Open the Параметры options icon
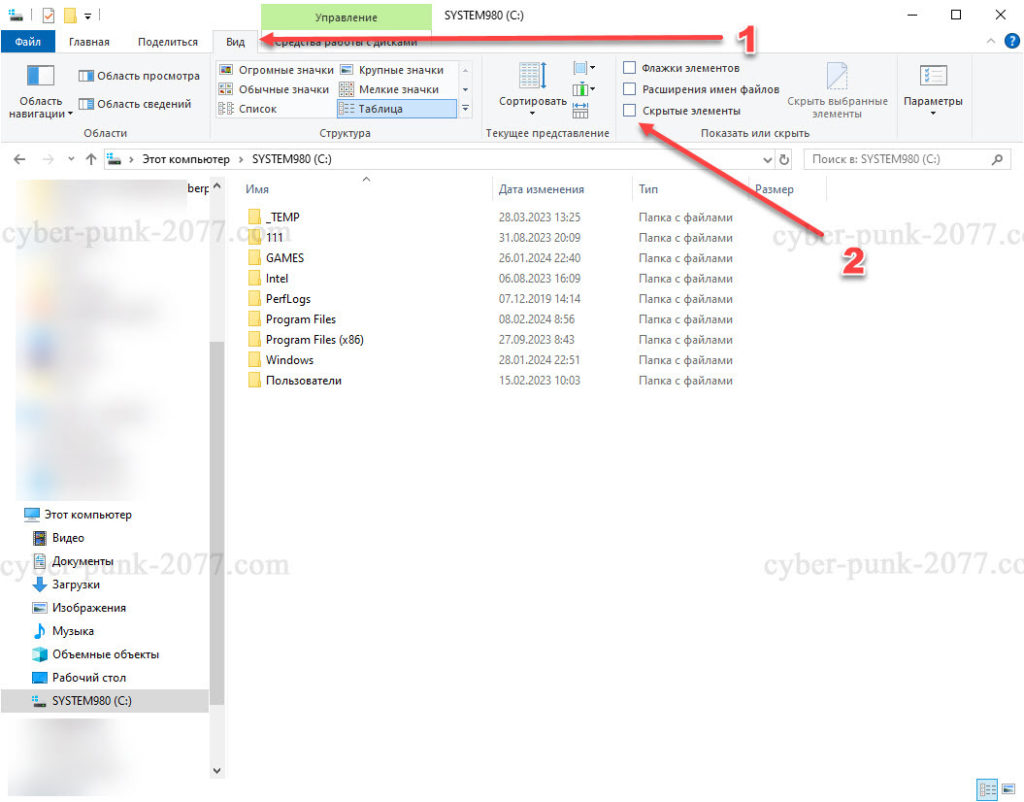This screenshot has width=1024, height=802. click(x=932, y=78)
